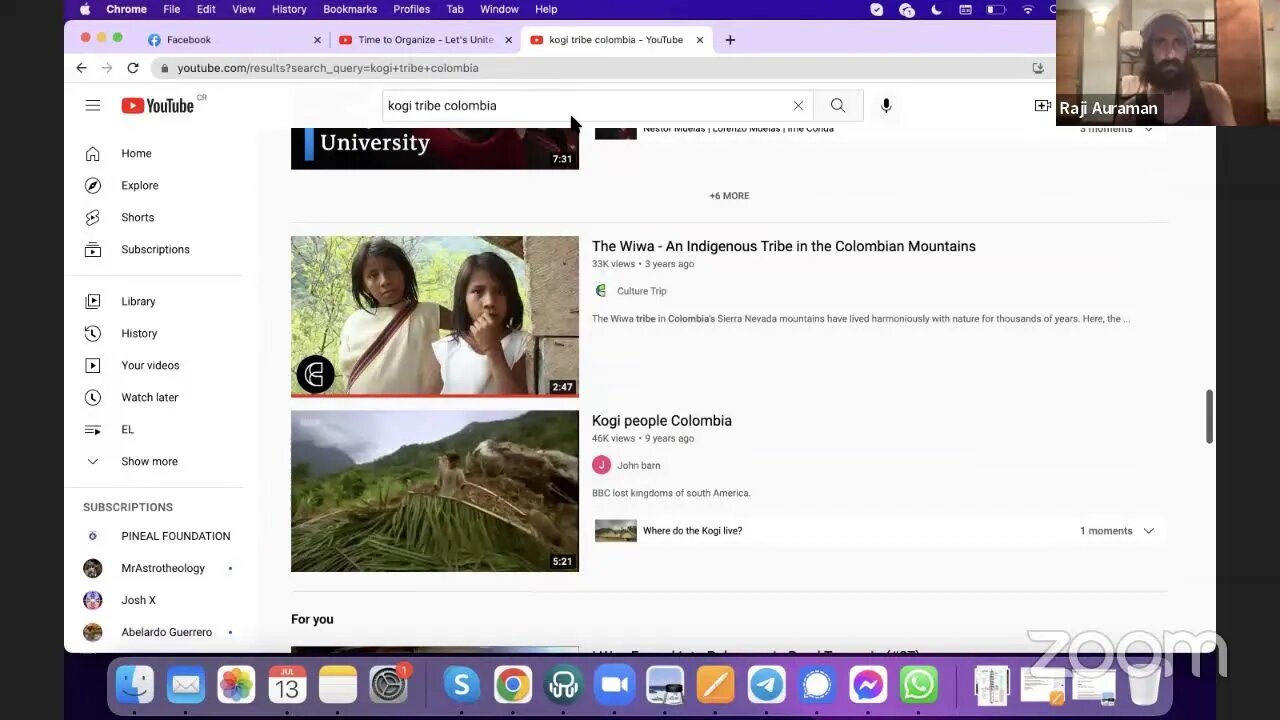Expand the 1 moments chevron
1280x720 pixels.
click(x=1149, y=531)
